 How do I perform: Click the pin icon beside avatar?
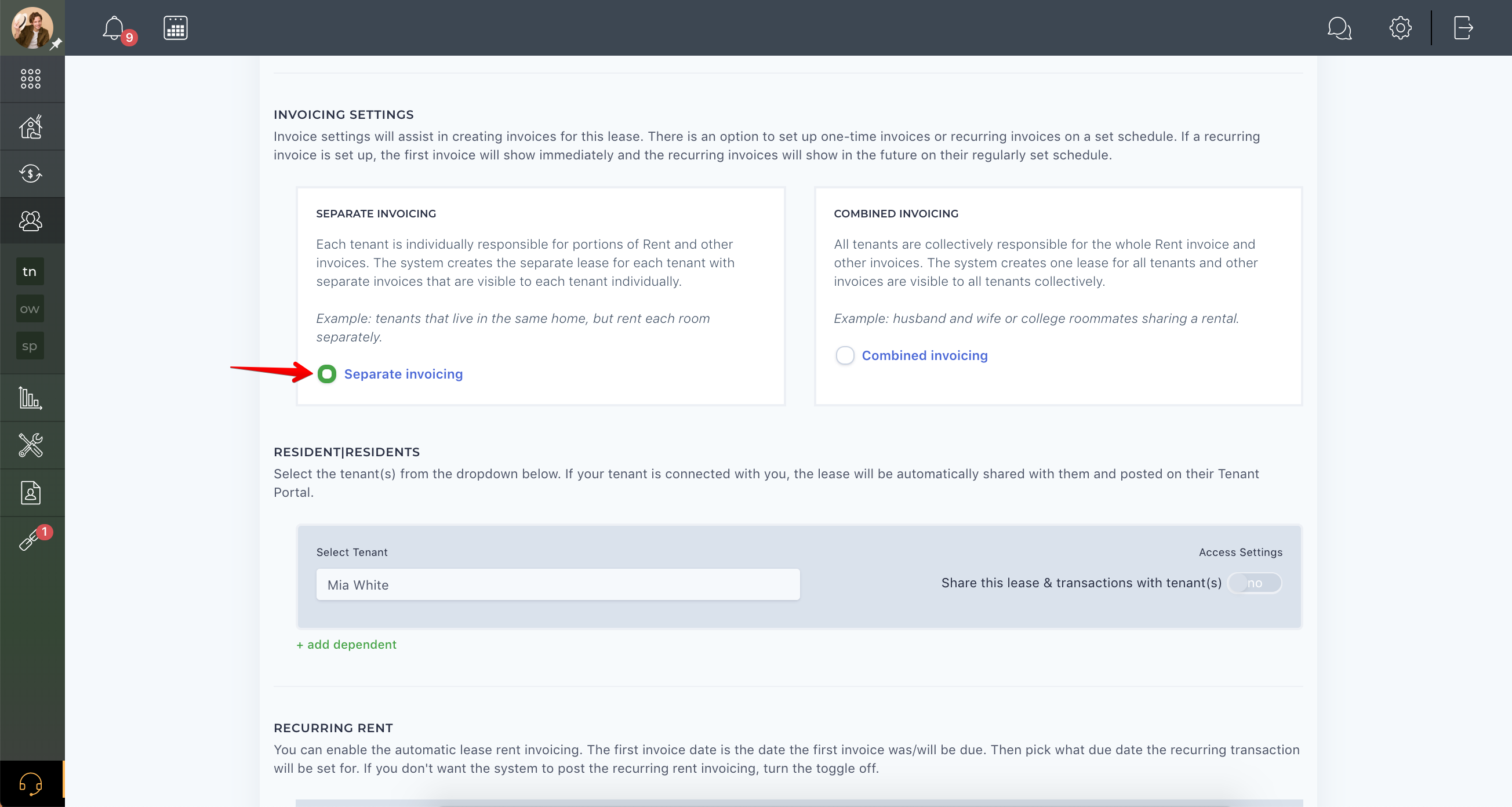56,45
